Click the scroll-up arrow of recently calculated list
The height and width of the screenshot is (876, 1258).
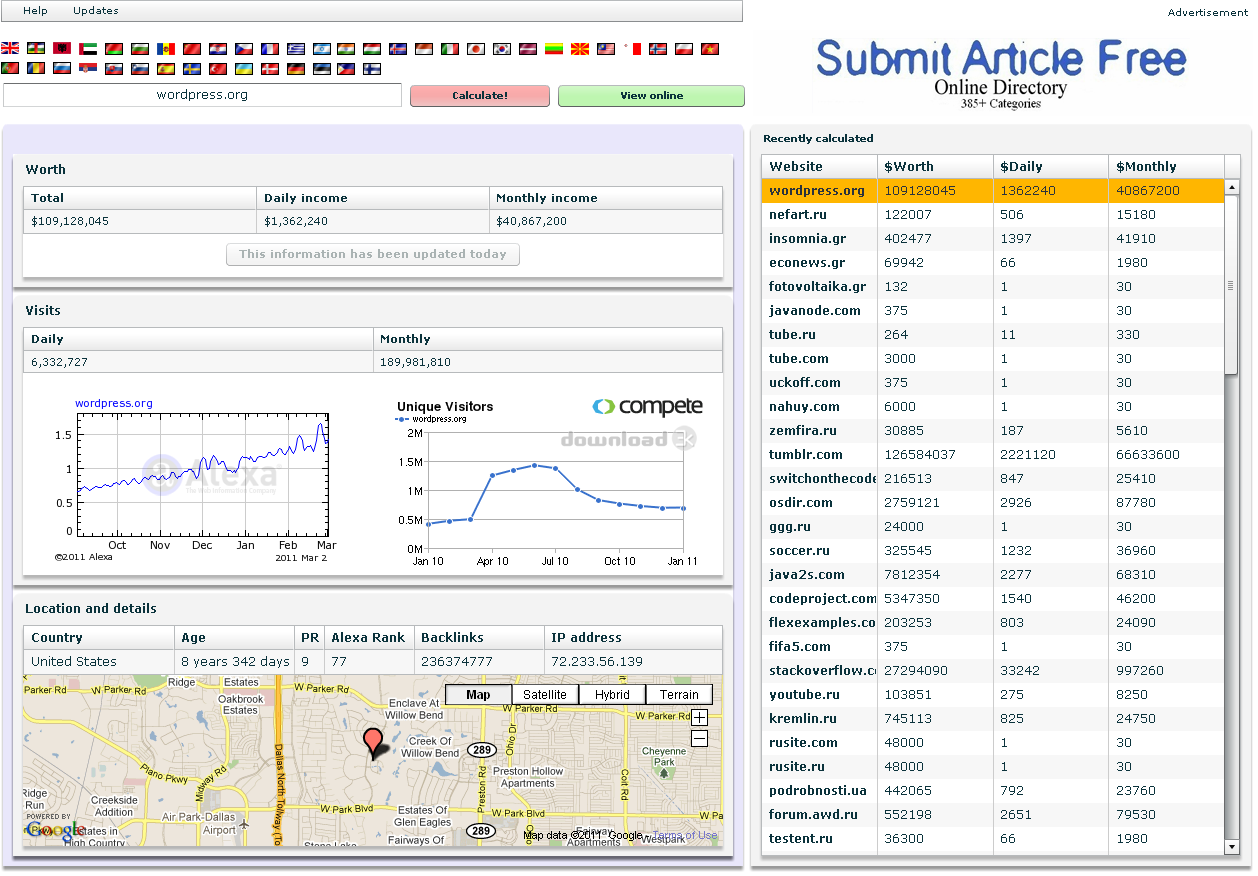point(1232,187)
